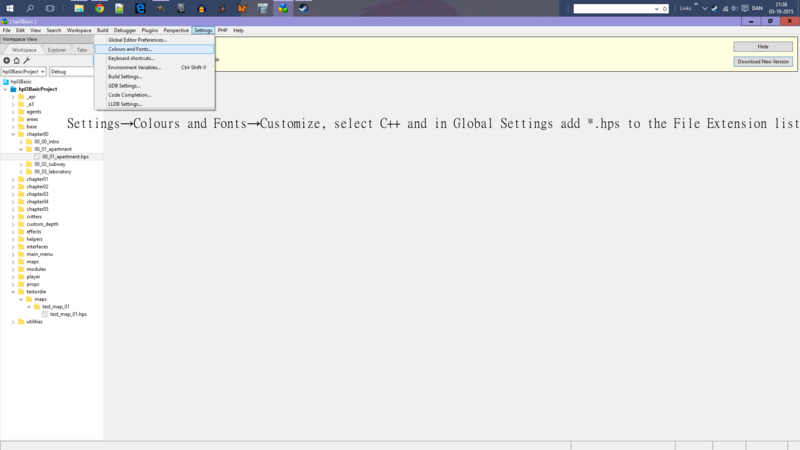Open the Debug configuration dropdown
This screenshot has width=800, height=450.
pos(75,72)
